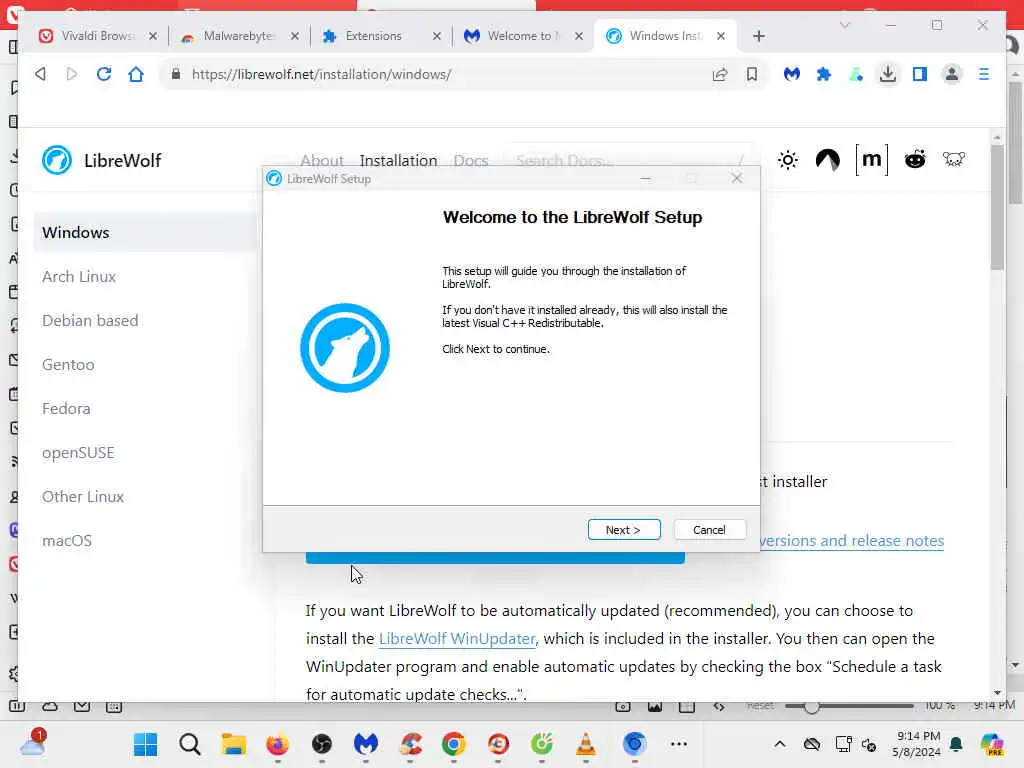
Task: Open the LibreWolf WinUpdater link
Action: click(457, 639)
